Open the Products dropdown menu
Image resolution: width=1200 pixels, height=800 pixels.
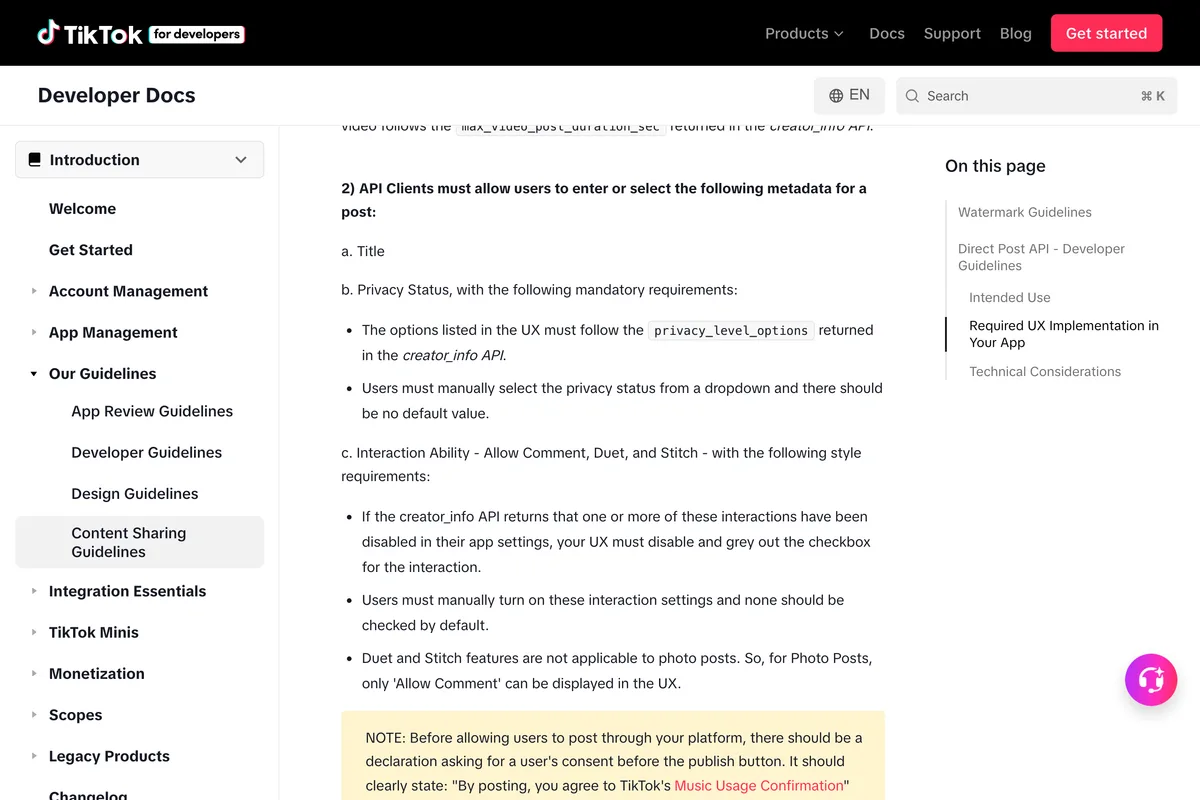pyautogui.click(x=805, y=33)
